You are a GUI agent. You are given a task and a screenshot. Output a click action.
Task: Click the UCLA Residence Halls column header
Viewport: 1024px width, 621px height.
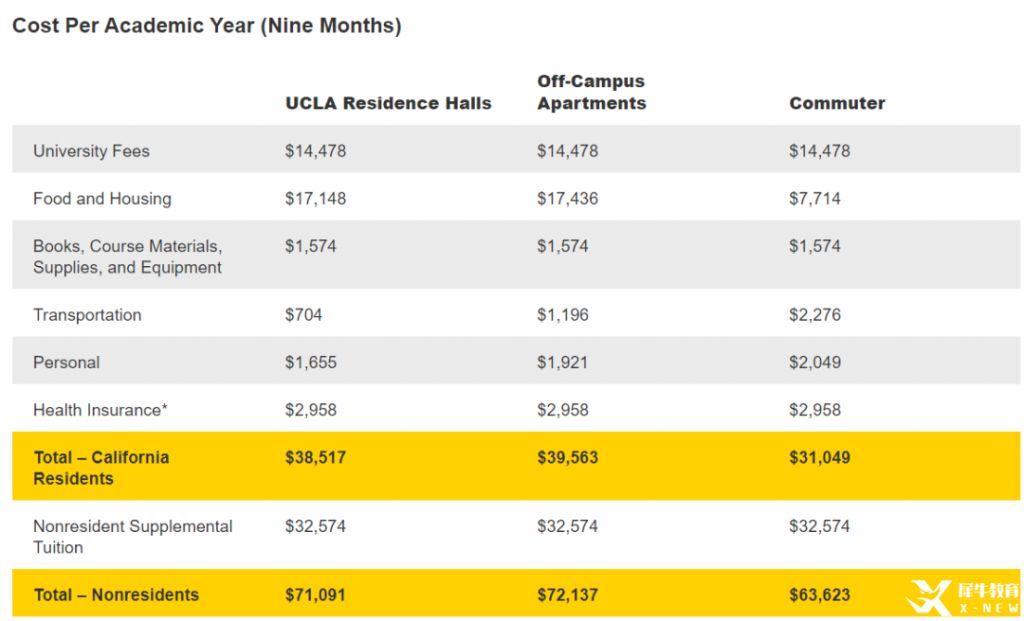point(388,103)
